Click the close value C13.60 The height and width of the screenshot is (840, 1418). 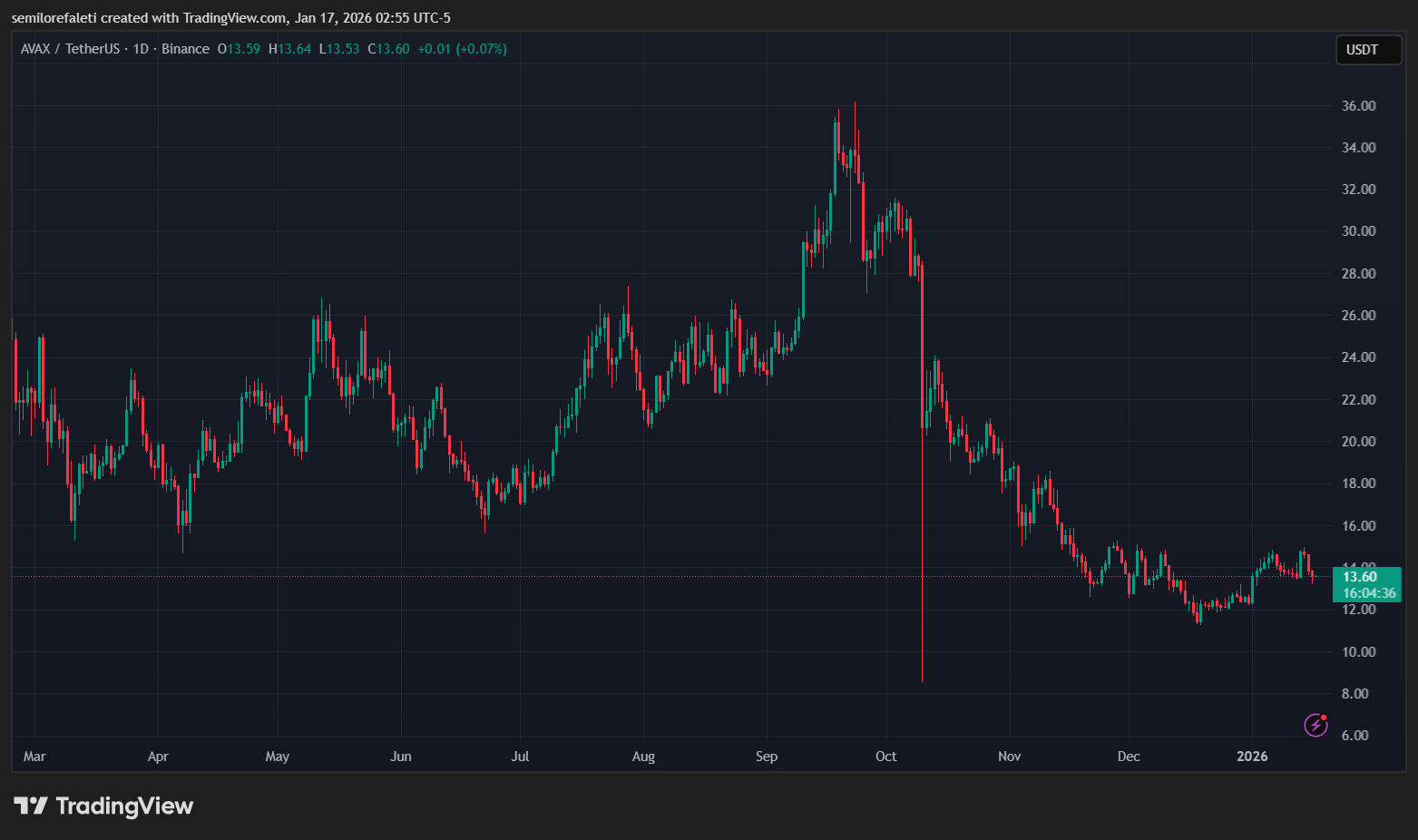(388, 49)
